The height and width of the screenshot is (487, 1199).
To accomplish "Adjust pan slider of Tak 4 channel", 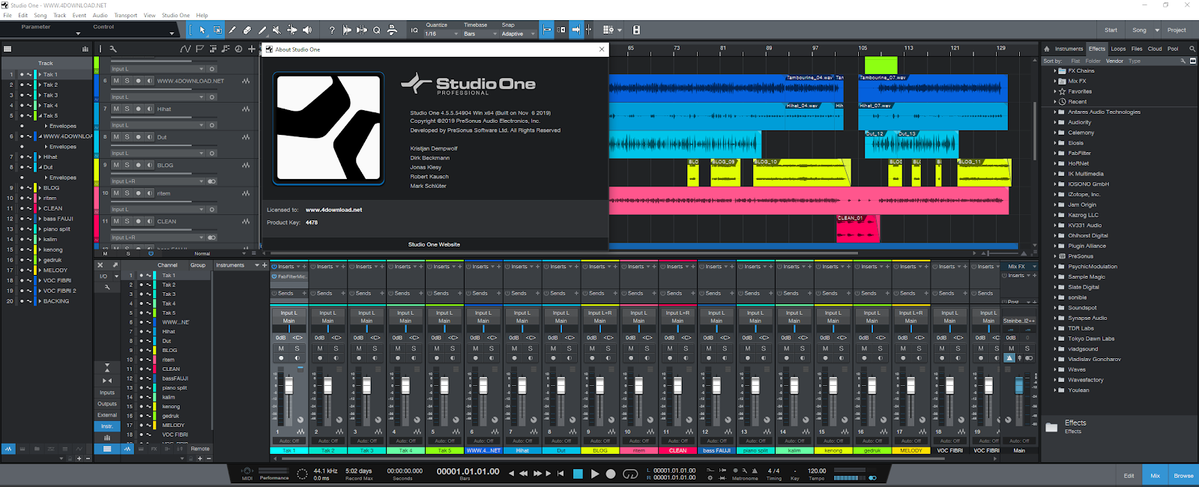I will pos(406,327).
